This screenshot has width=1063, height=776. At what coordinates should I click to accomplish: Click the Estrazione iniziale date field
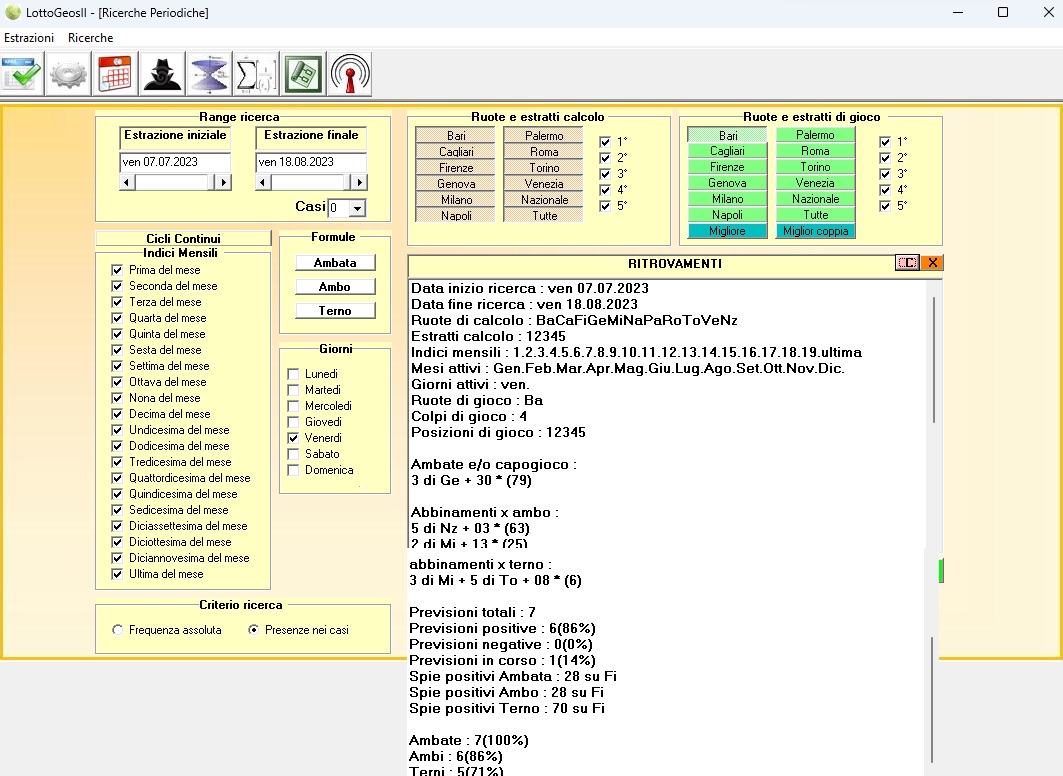[175, 162]
